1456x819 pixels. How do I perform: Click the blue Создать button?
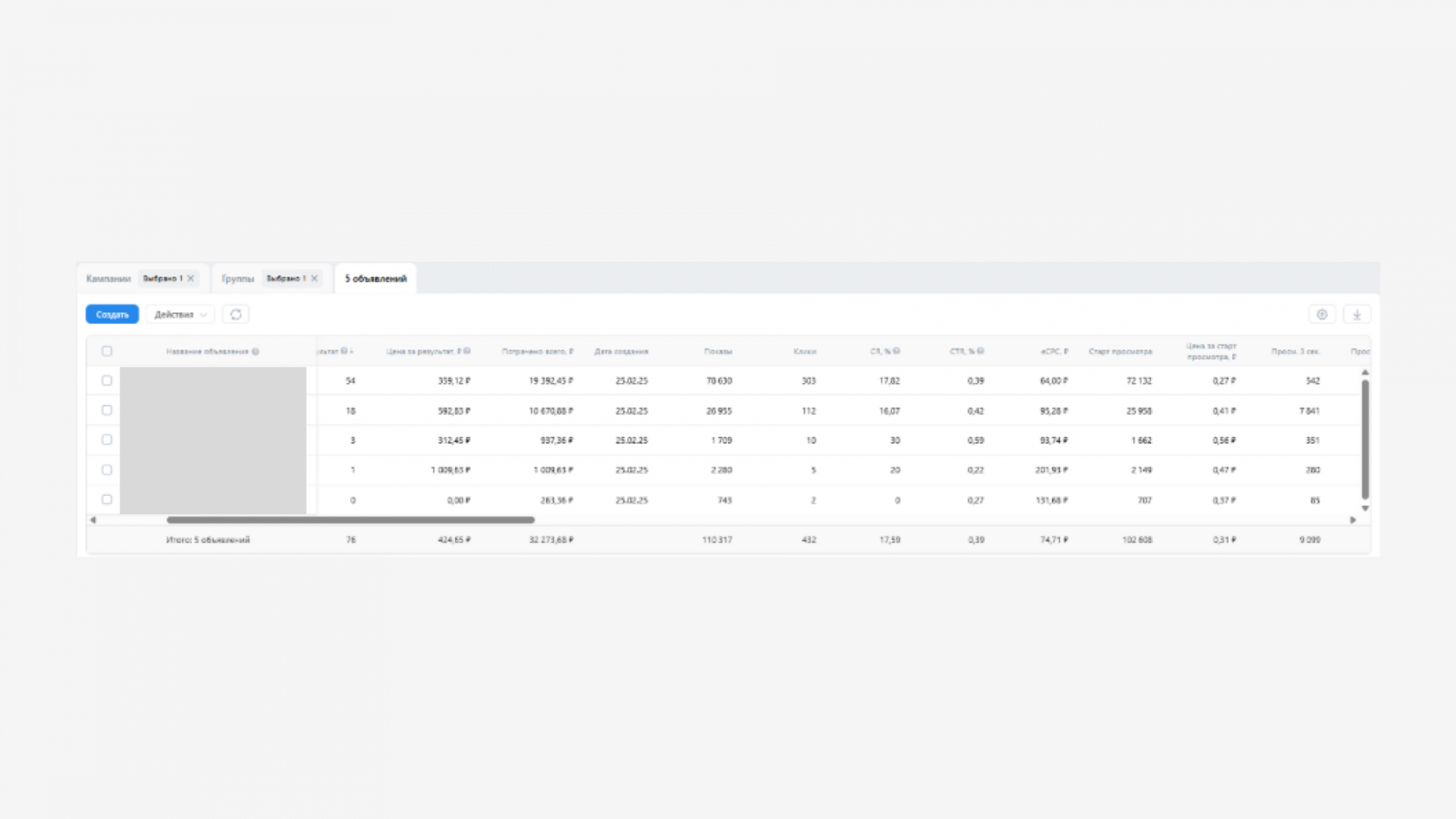pyautogui.click(x=112, y=315)
